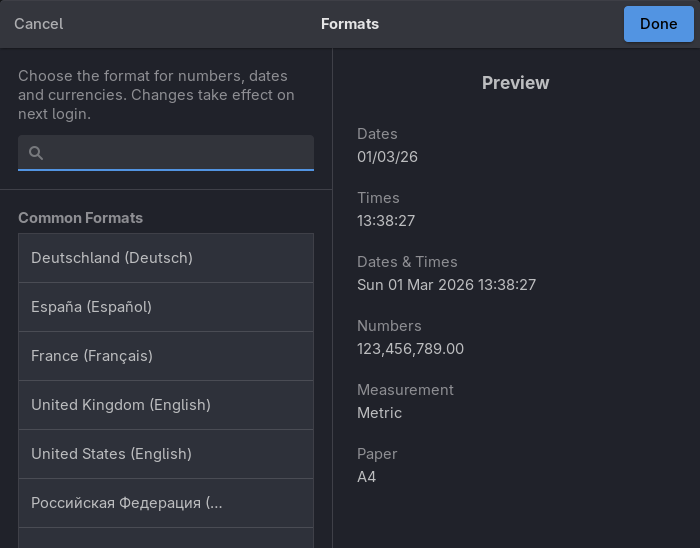The image size is (700, 548).
Task: Click the Preview heading
Action: tap(515, 83)
